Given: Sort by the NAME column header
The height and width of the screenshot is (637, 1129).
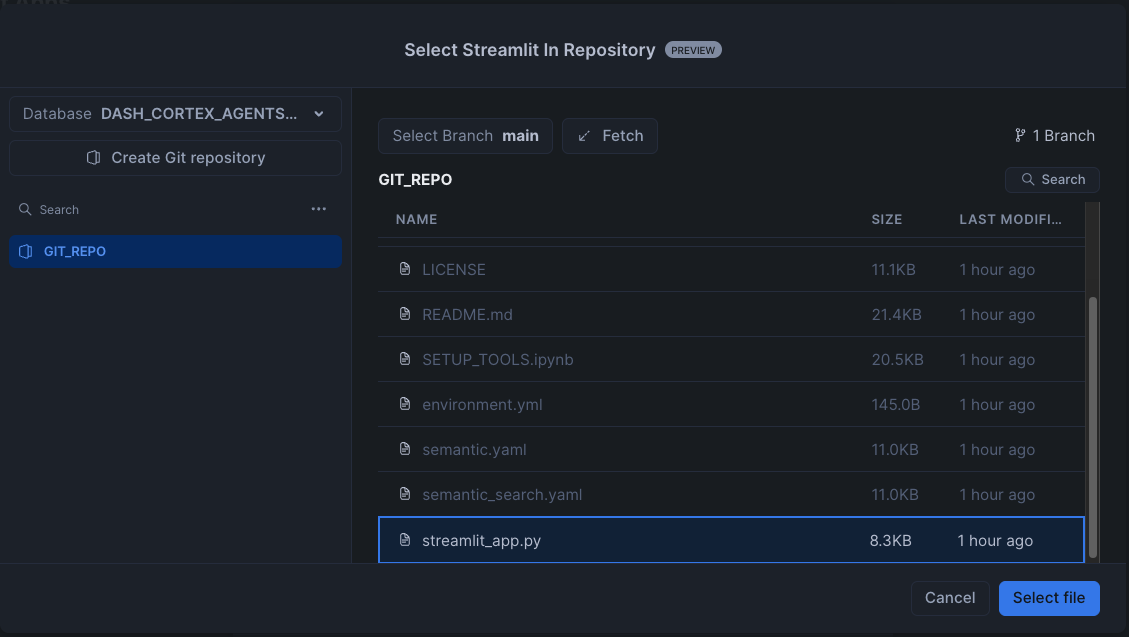Looking at the screenshot, I should 416,220.
